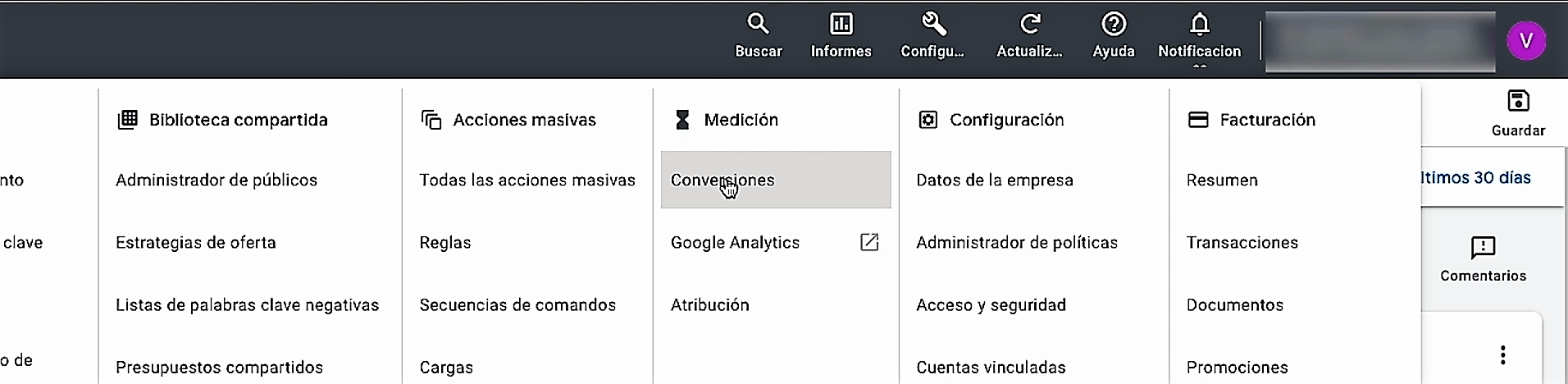Open the three-dot more options menu
The height and width of the screenshot is (384, 1568).
pyautogui.click(x=1502, y=354)
